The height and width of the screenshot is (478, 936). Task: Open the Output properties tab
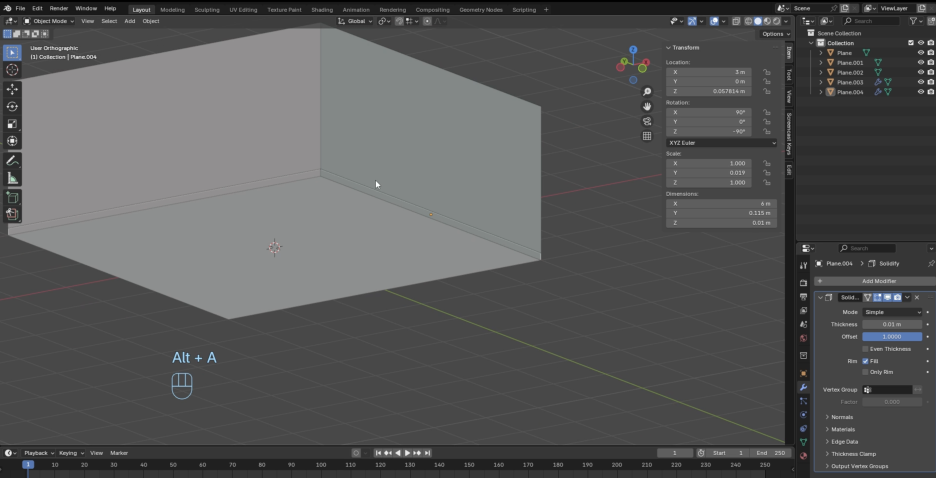tap(803, 297)
